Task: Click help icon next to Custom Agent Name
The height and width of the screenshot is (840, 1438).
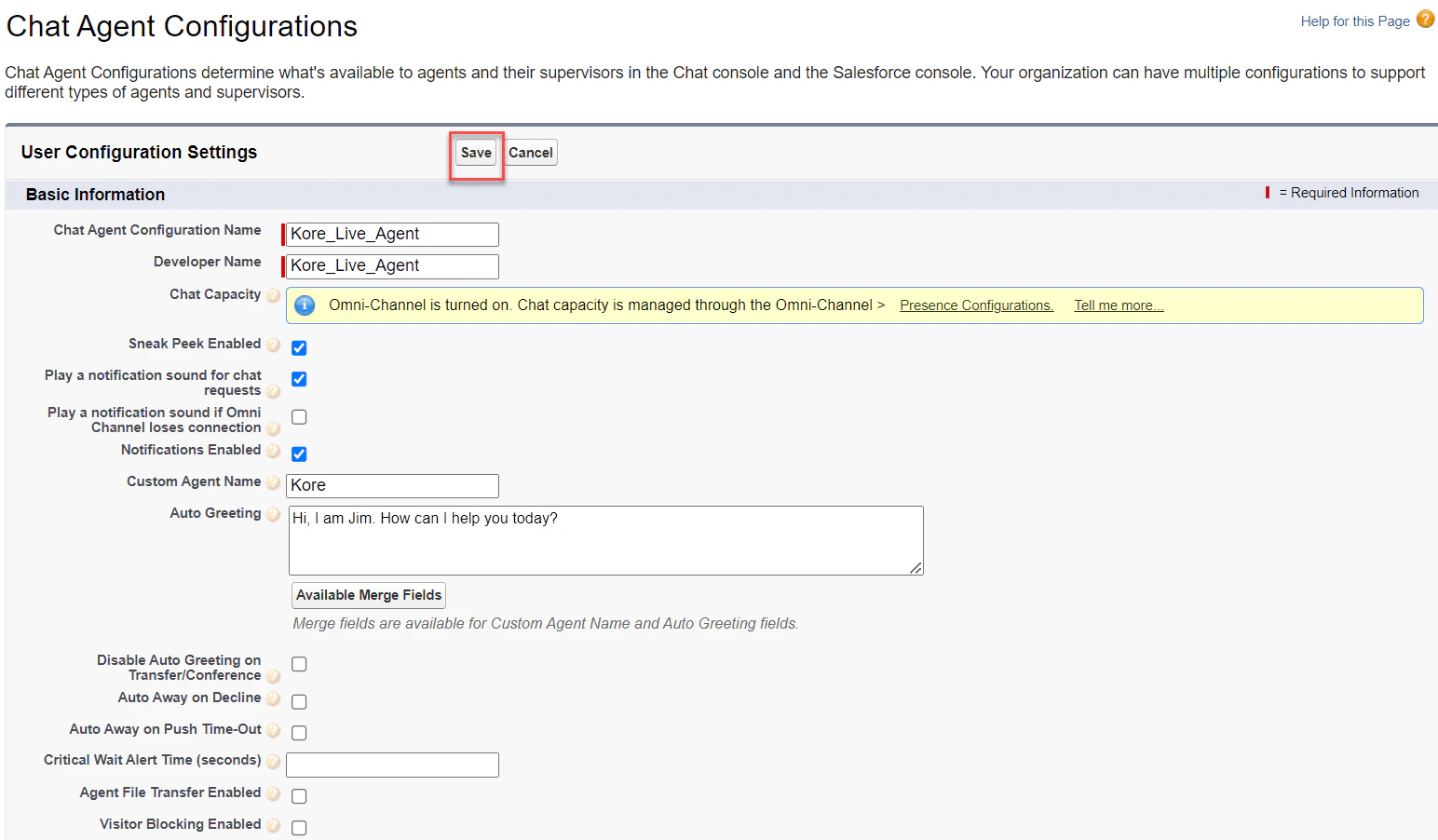Action: pos(273,483)
